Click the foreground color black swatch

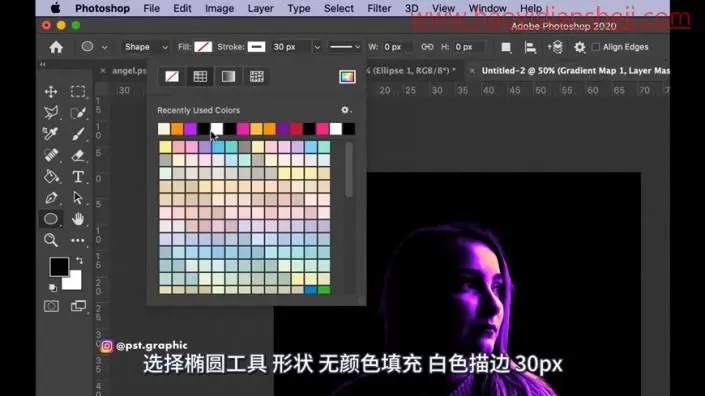pyautogui.click(x=59, y=267)
